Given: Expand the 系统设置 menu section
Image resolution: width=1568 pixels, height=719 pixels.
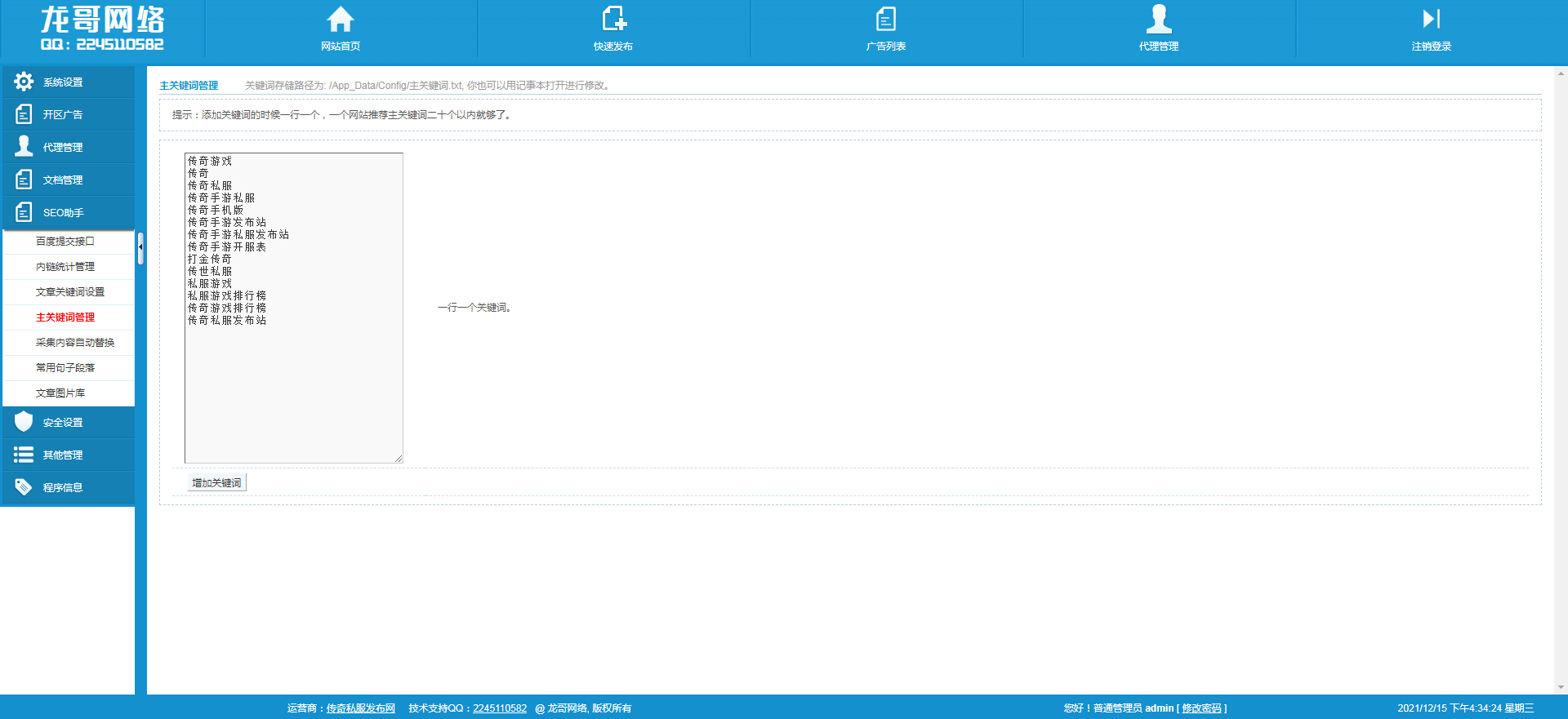Looking at the screenshot, I should pos(68,82).
